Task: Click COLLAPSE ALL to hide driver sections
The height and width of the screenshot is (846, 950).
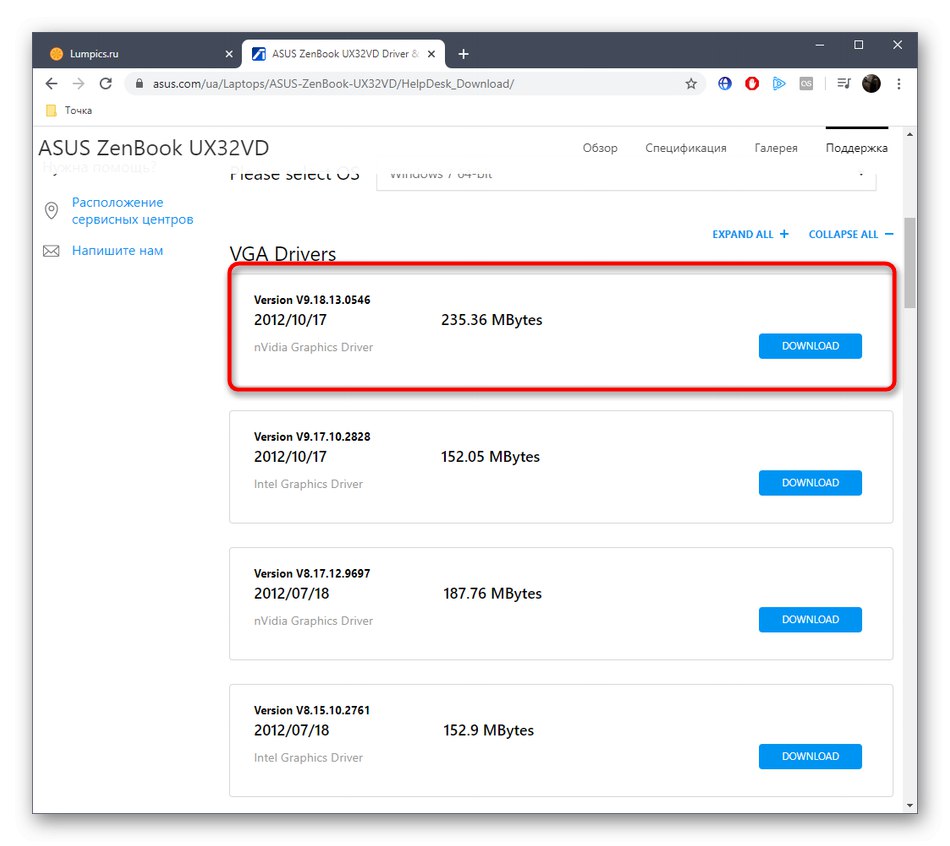Action: coord(849,233)
